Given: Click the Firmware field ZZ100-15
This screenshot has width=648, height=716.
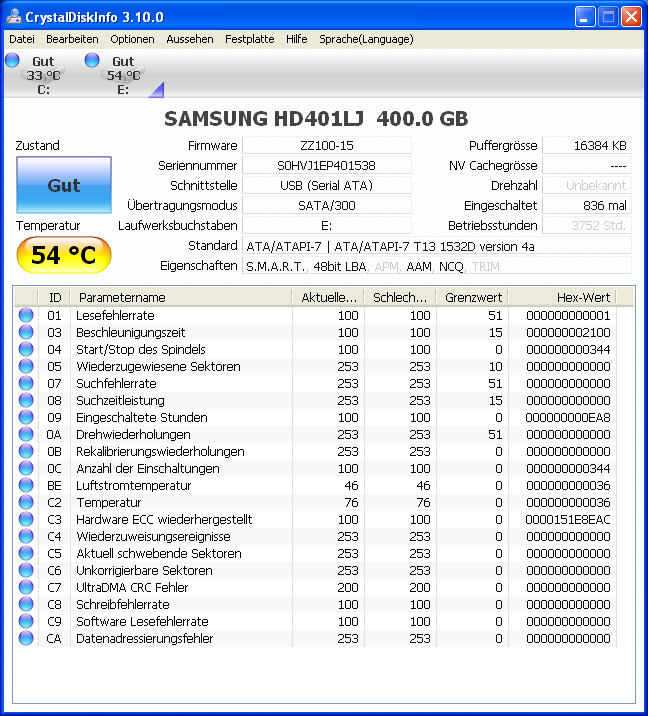Looking at the screenshot, I should [327, 146].
